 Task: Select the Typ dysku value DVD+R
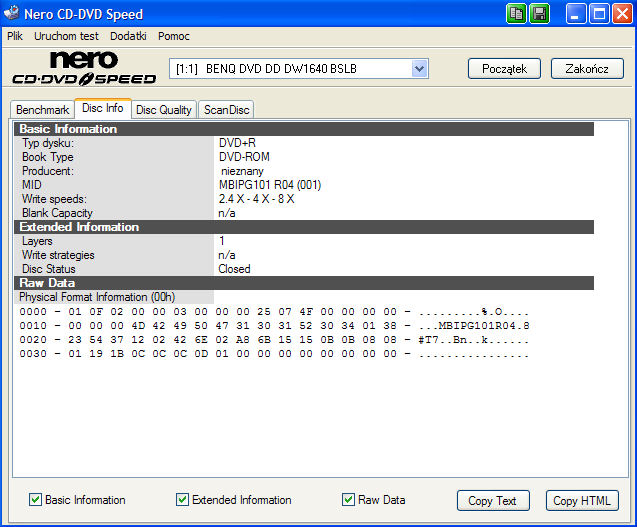pos(237,143)
